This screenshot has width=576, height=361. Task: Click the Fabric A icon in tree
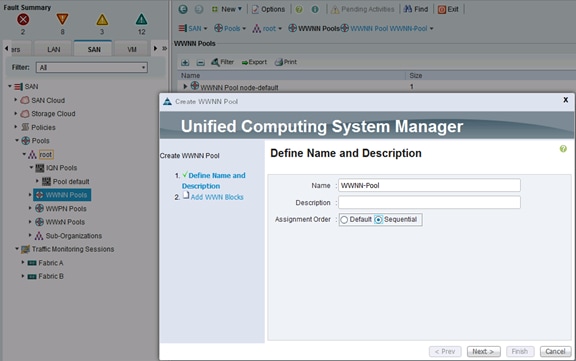[32, 263]
